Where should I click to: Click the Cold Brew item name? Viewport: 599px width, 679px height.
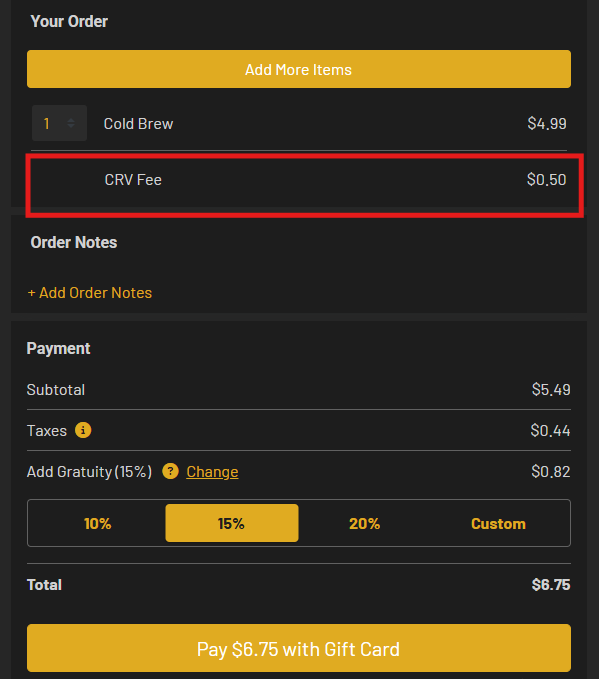pyautogui.click(x=138, y=124)
